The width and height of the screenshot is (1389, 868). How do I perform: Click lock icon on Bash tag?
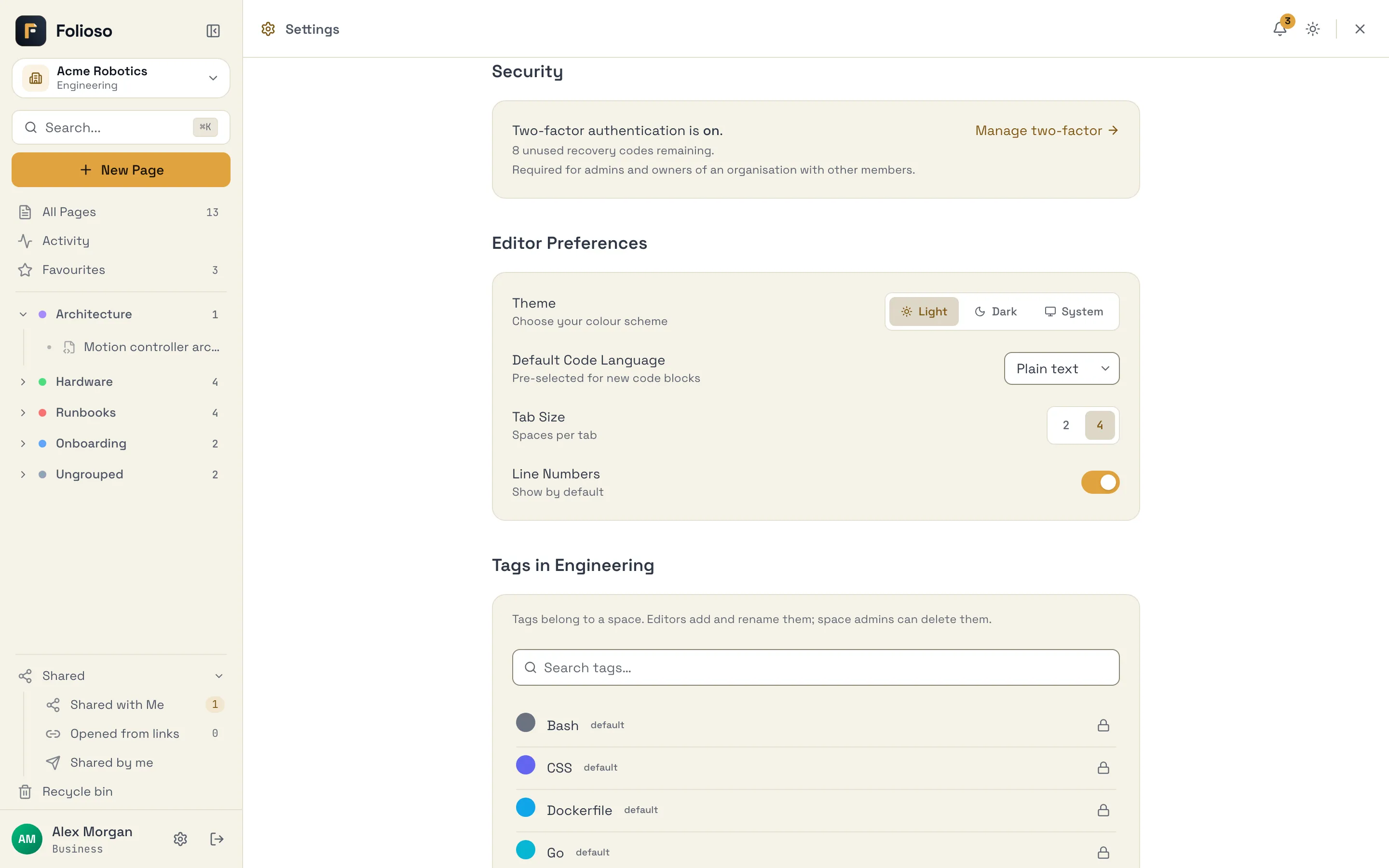point(1103,725)
